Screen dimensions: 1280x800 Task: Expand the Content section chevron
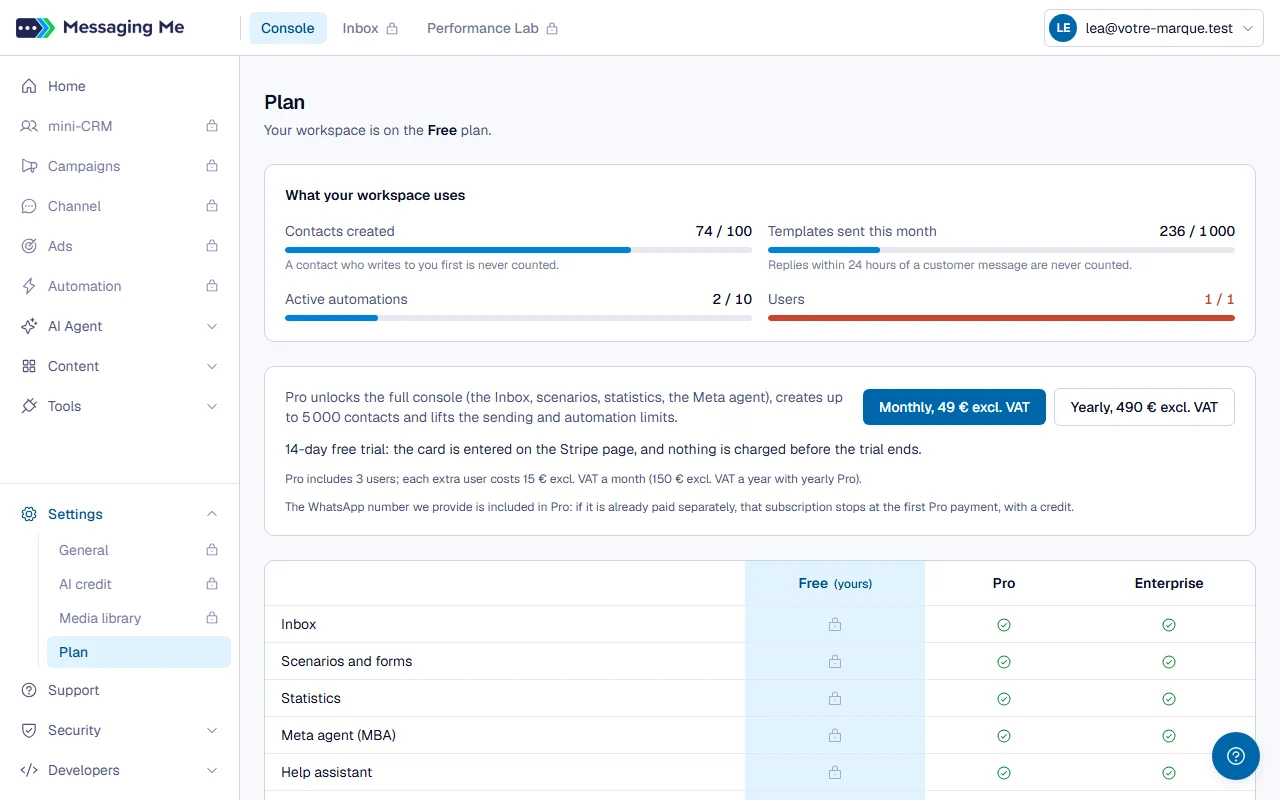coord(212,366)
